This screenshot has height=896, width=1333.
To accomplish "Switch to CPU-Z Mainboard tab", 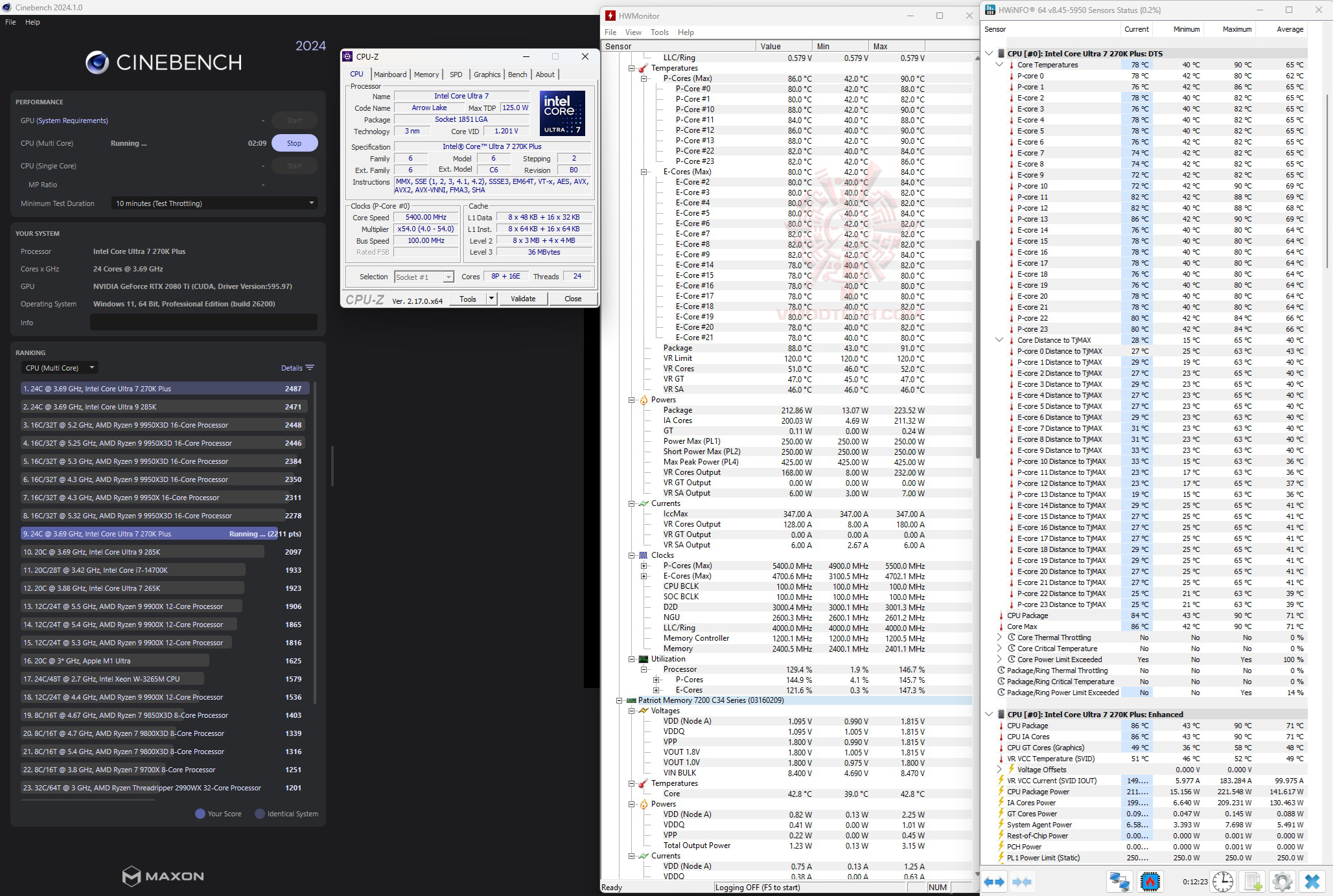I will tap(390, 75).
